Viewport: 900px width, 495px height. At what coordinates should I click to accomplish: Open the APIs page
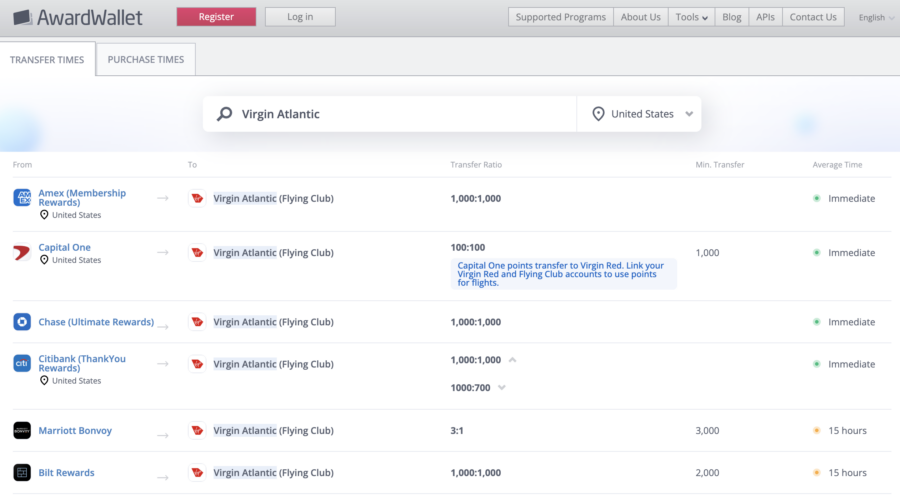coord(765,17)
